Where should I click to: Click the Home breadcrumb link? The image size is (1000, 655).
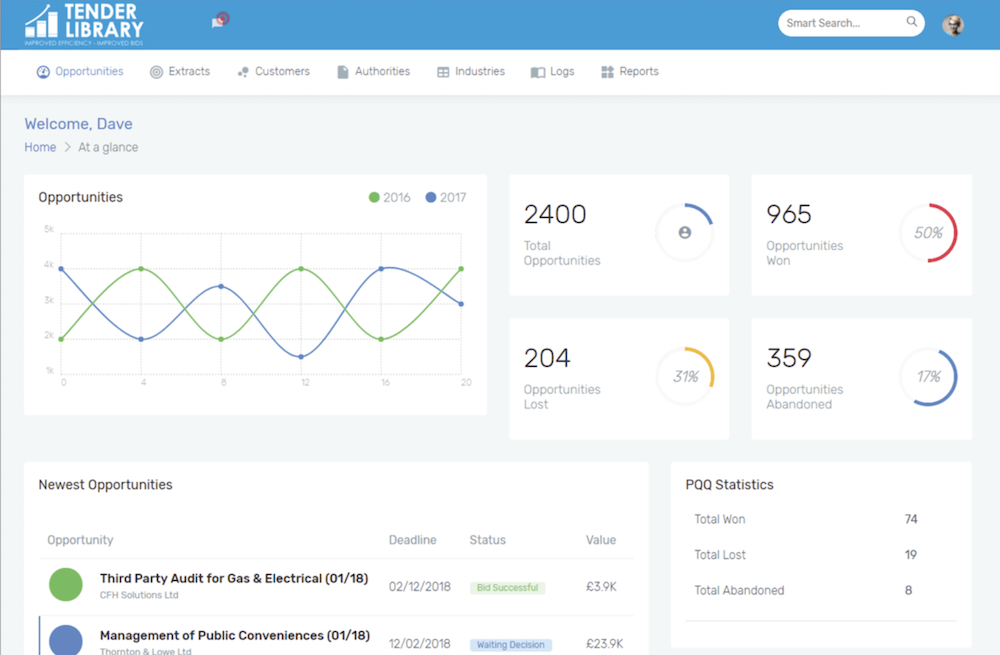40,147
